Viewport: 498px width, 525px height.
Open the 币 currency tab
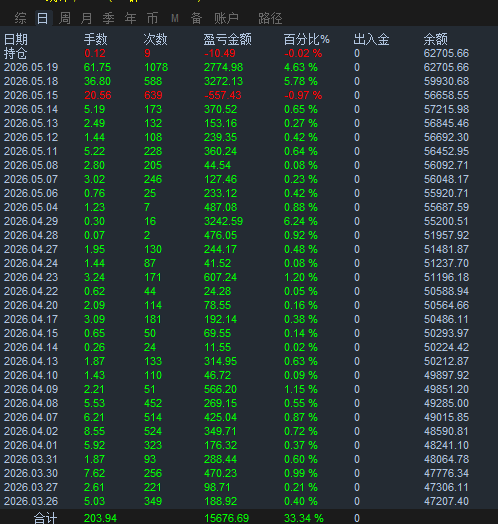153,18
